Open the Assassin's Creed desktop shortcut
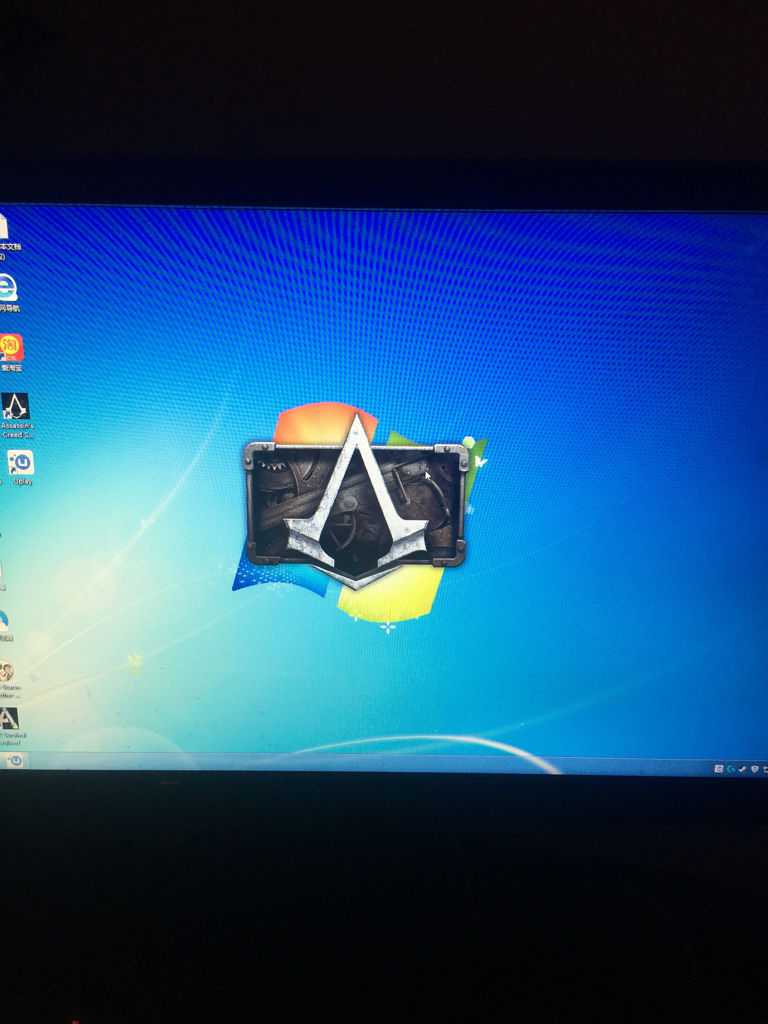 pyautogui.click(x=14, y=406)
